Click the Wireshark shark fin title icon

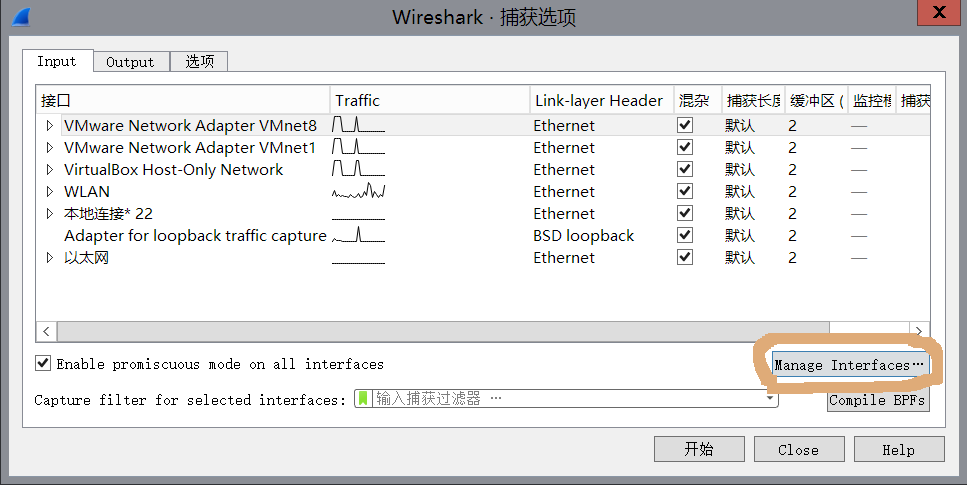[21, 17]
